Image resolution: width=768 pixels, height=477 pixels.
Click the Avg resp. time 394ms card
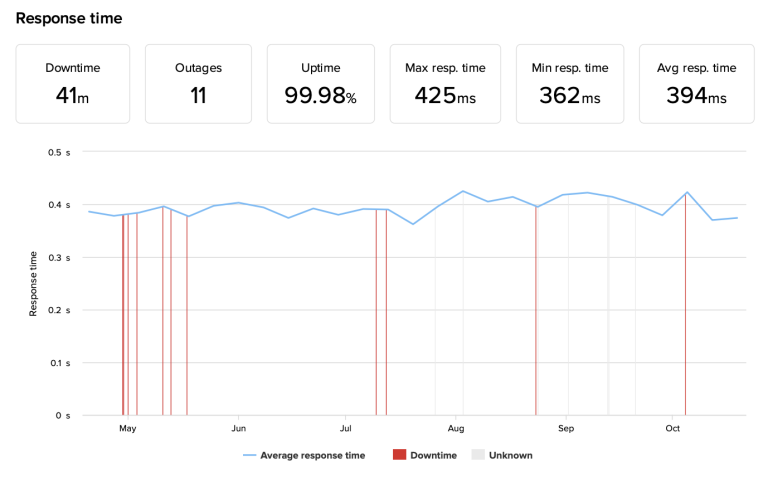coord(696,84)
